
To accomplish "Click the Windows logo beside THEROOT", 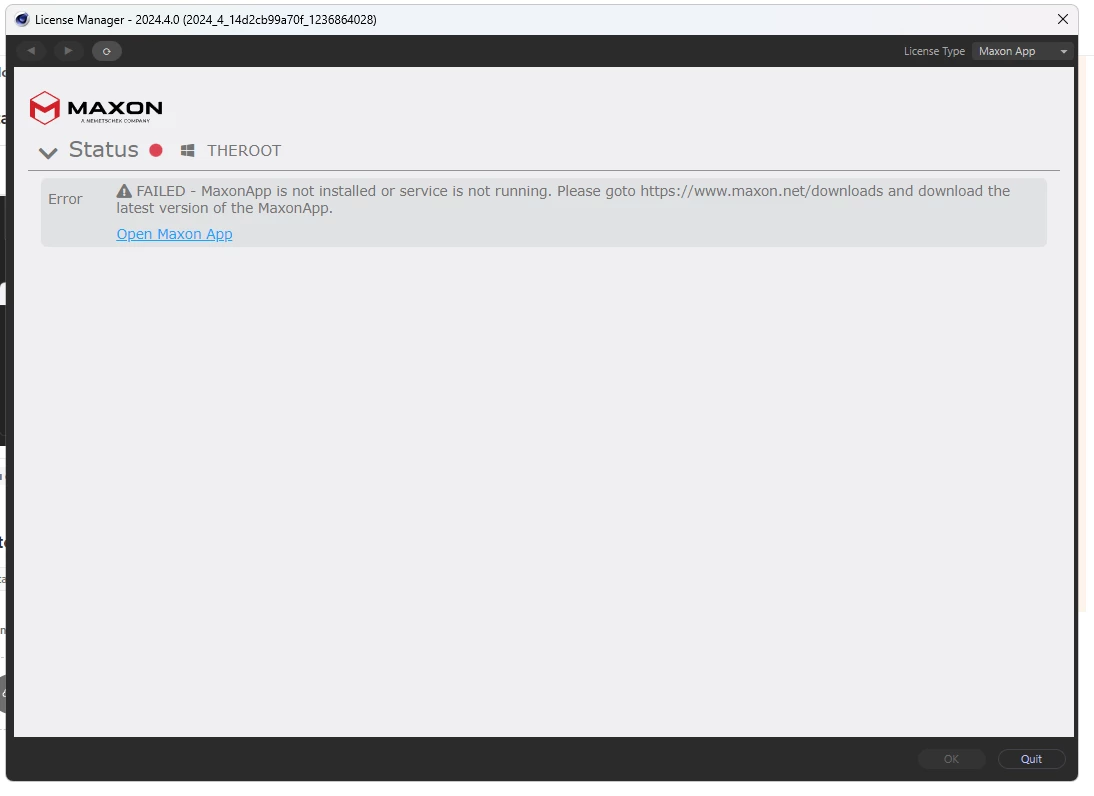I will point(187,151).
